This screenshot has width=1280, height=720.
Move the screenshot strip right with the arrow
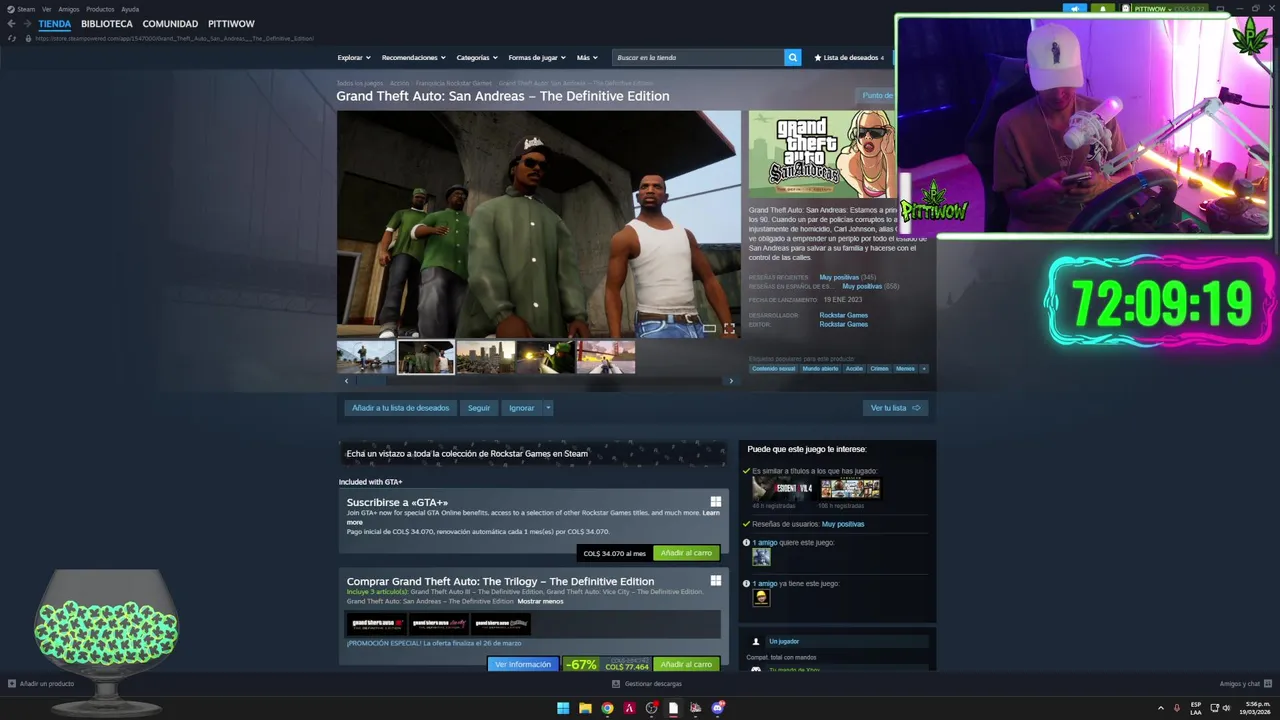[x=731, y=381]
